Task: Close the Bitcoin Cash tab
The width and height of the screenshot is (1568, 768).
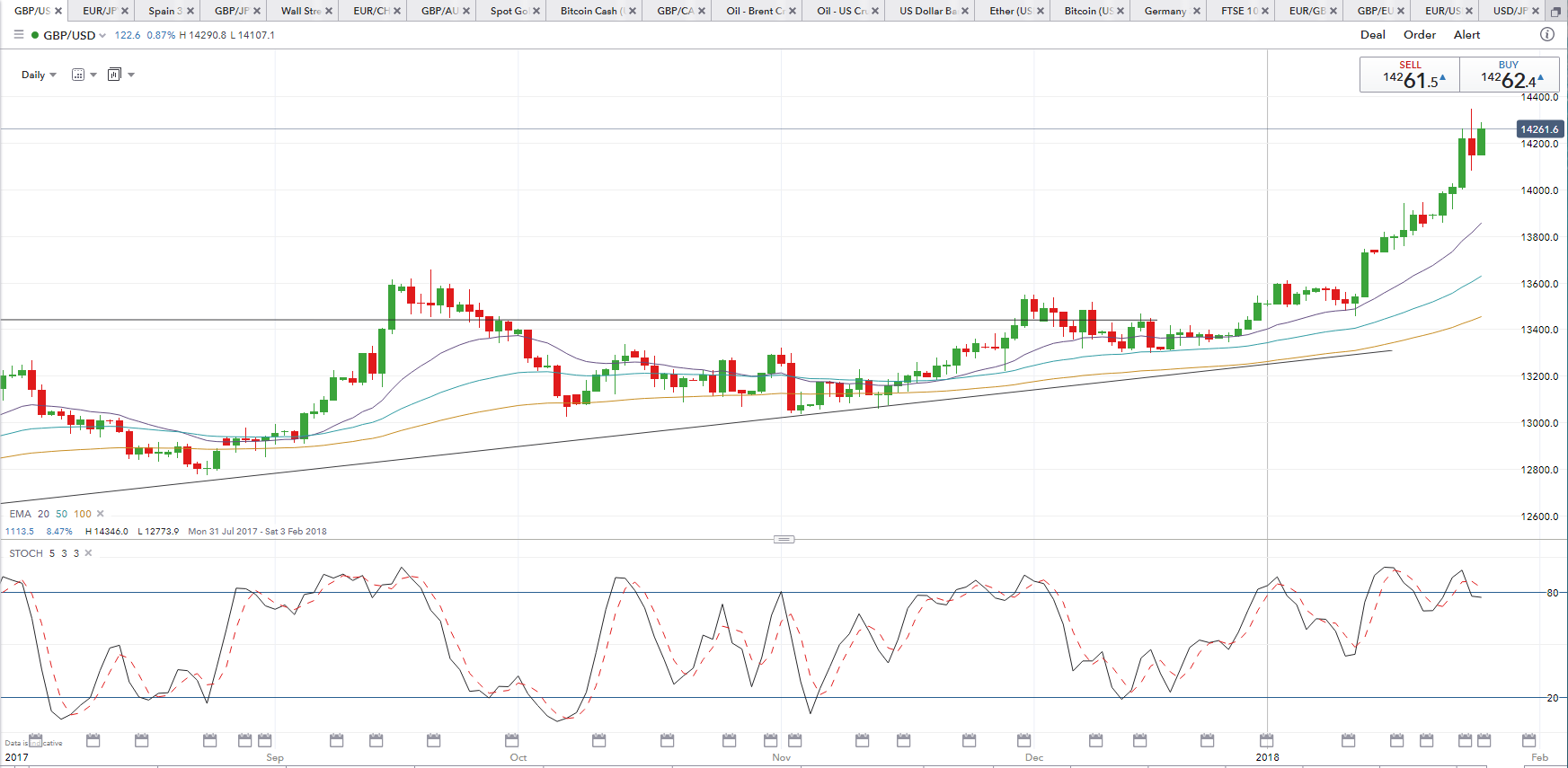Action: point(633,11)
